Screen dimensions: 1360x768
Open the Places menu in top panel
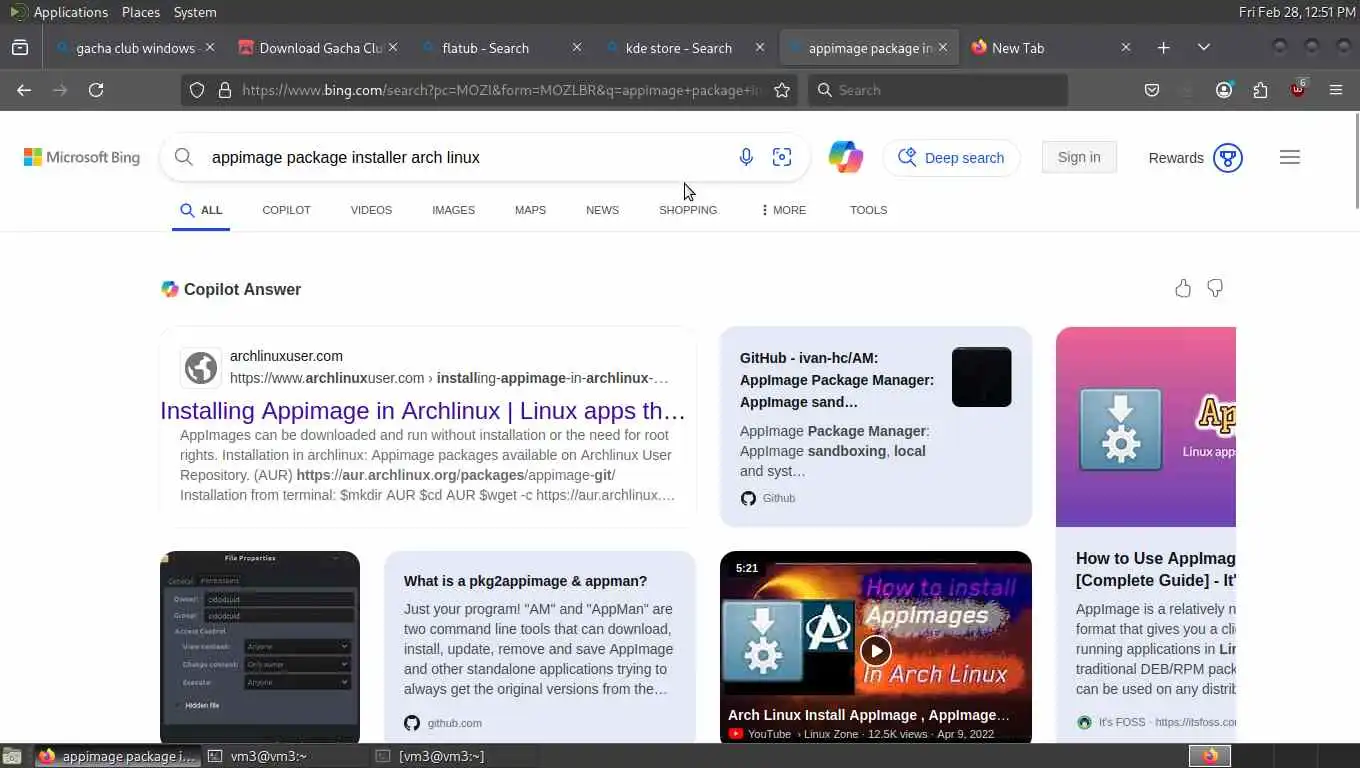pos(141,12)
